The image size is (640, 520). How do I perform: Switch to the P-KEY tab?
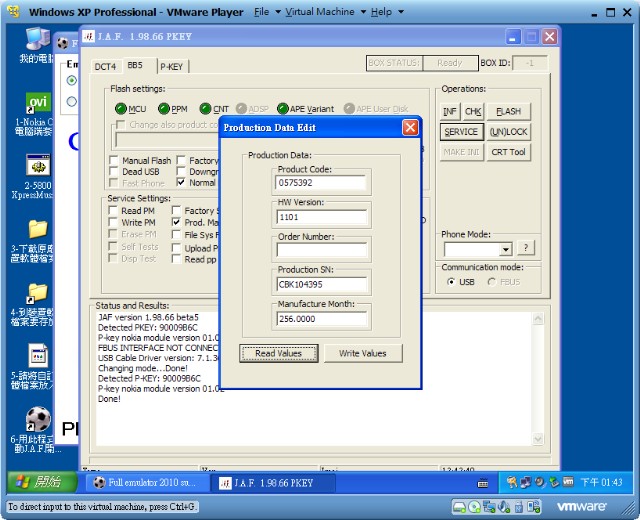(x=171, y=66)
